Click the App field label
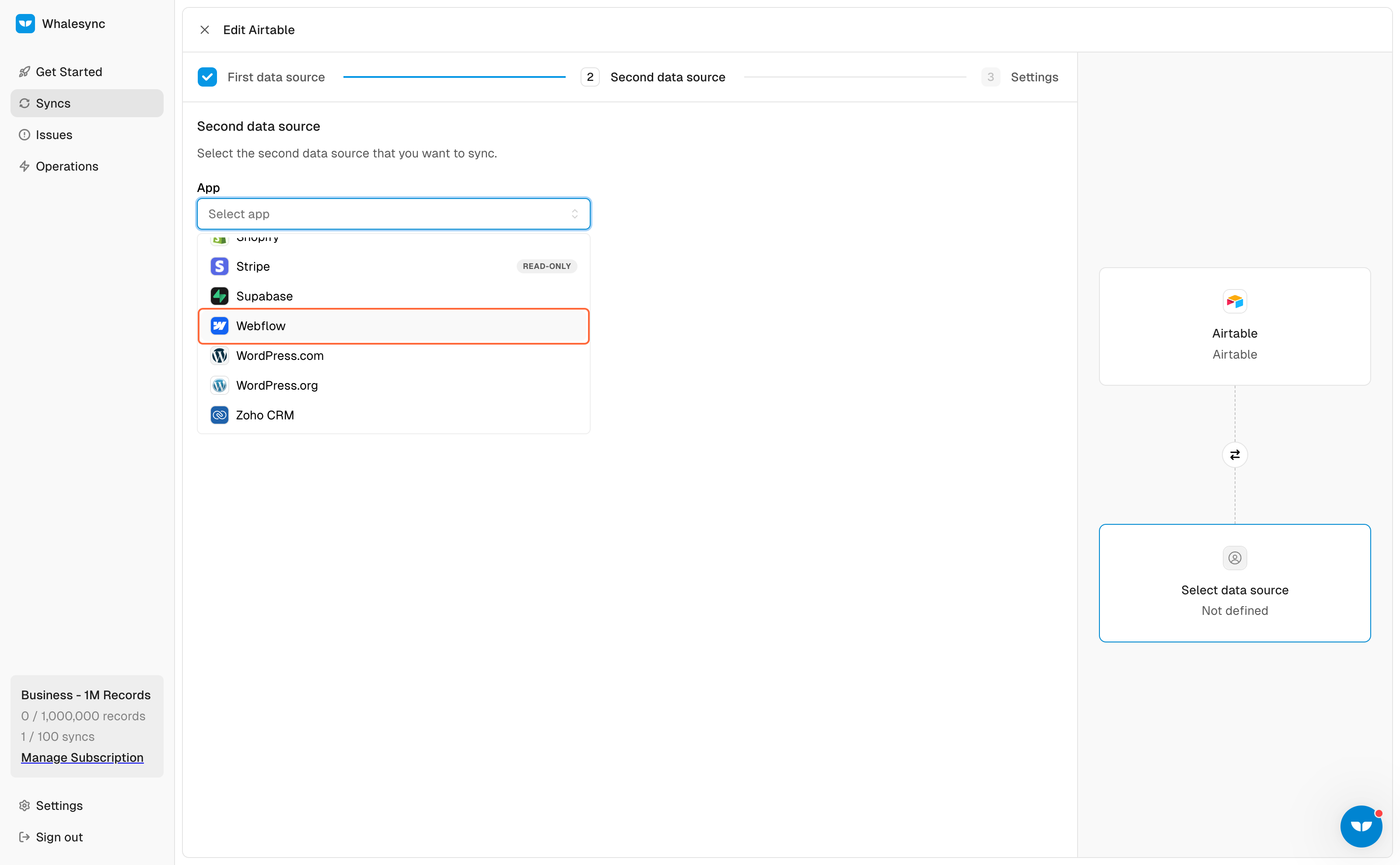 coord(208,188)
